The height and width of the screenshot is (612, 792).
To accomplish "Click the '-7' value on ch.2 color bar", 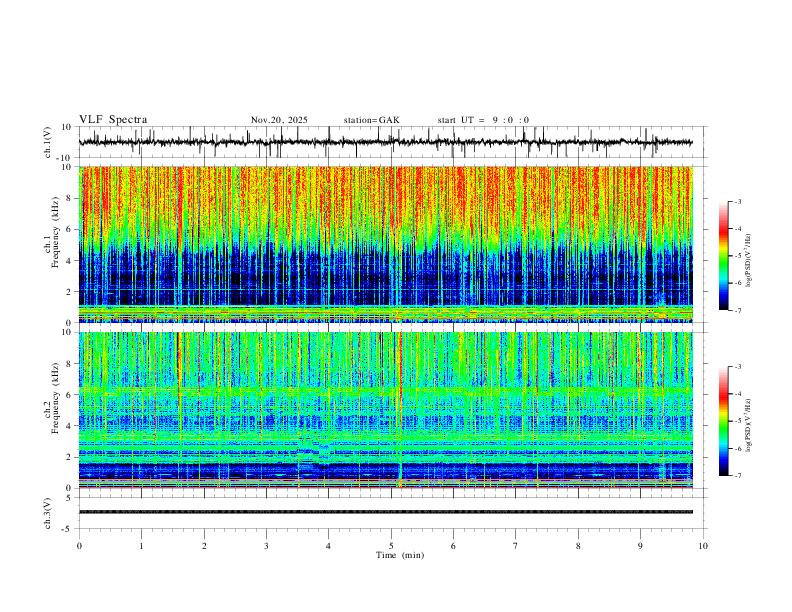I will click(x=737, y=475).
